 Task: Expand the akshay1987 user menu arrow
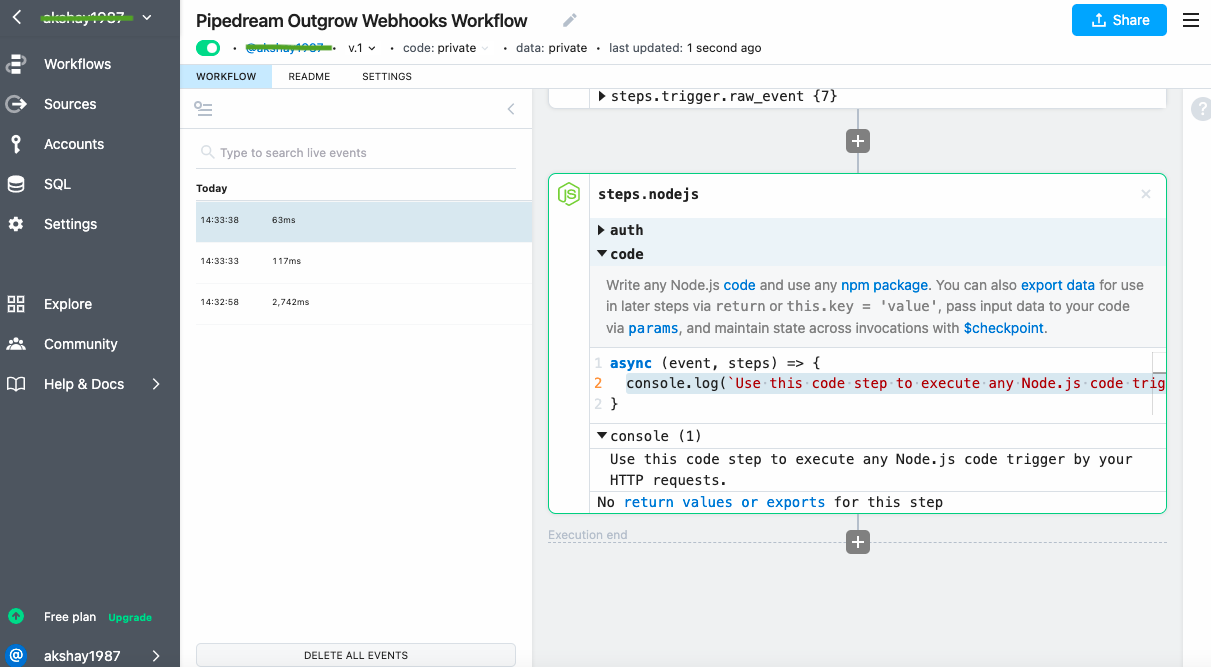click(156, 656)
